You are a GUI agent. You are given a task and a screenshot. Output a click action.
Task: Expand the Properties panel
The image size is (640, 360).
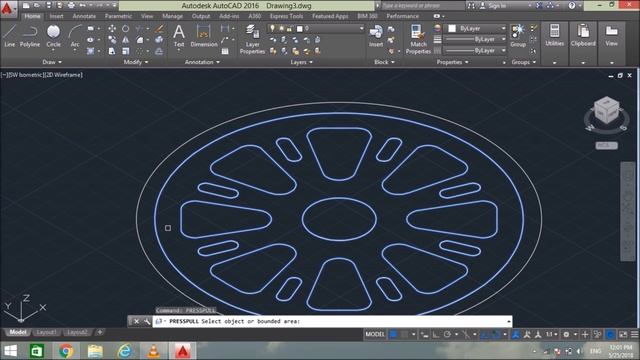pos(452,62)
